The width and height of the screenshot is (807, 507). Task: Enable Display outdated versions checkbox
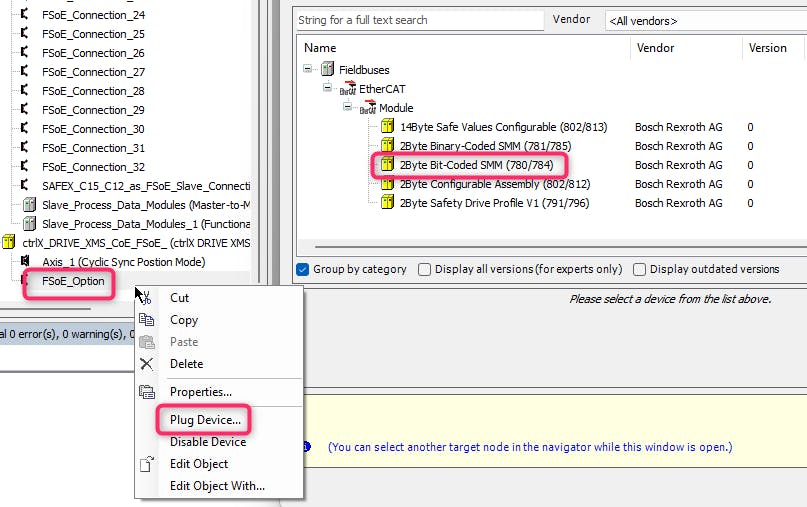pyautogui.click(x=640, y=269)
